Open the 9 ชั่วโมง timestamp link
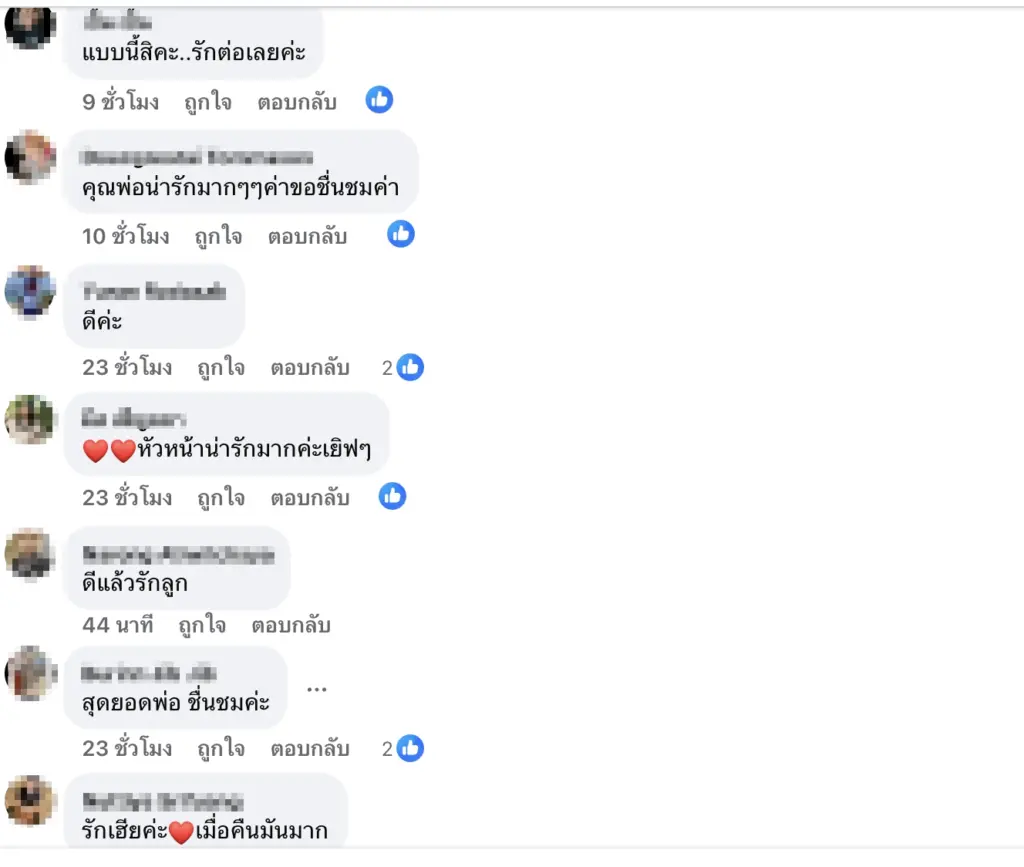1024x867 pixels. (x=121, y=102)
